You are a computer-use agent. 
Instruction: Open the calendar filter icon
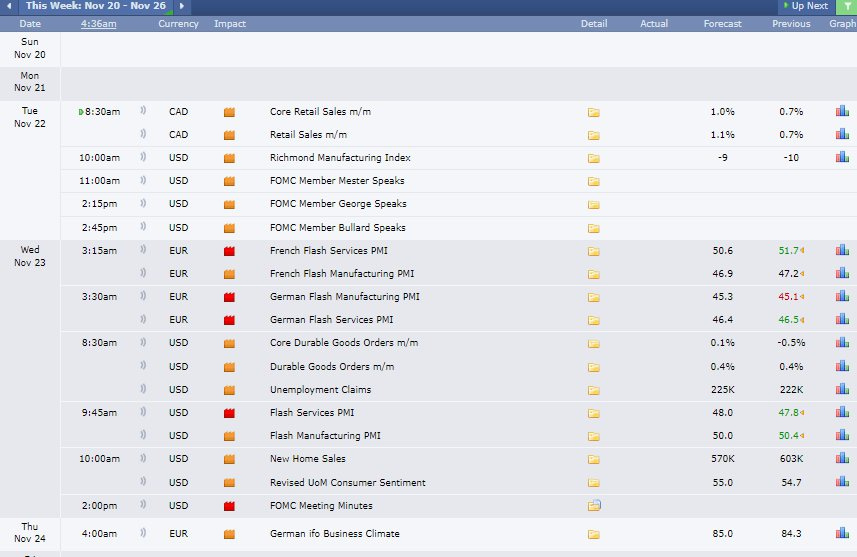pos(848,6)
